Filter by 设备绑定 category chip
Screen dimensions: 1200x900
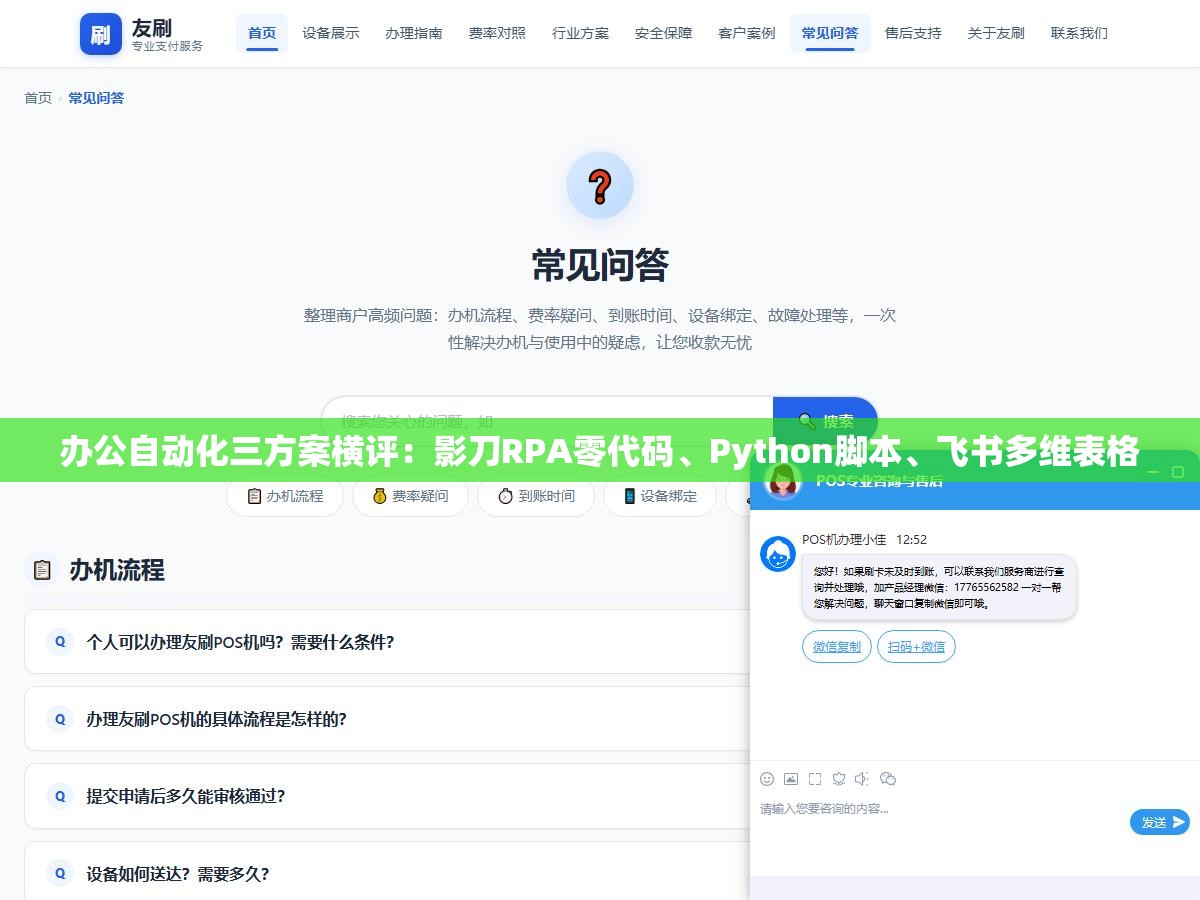coord(660,496)
